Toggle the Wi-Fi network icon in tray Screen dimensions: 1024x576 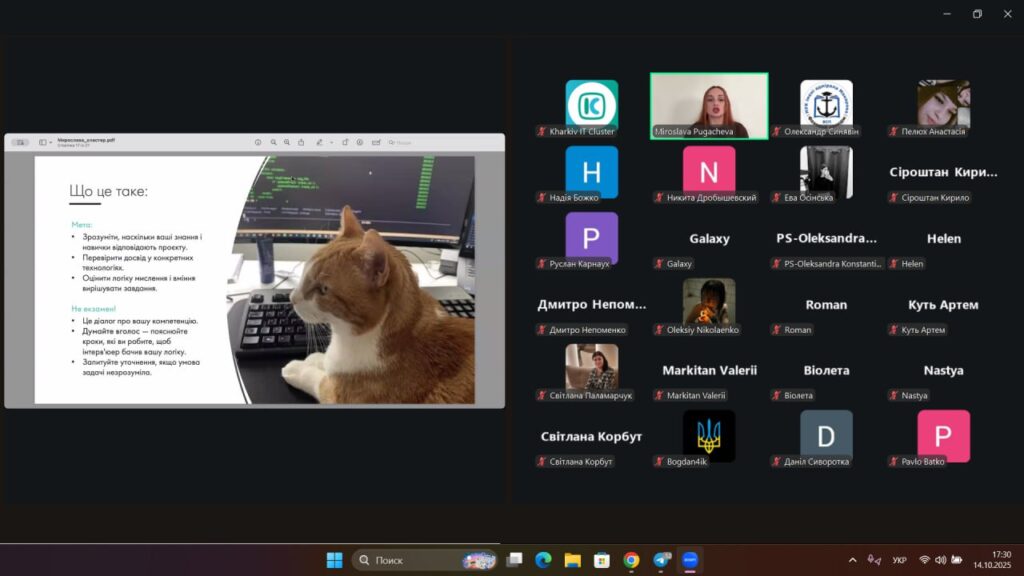tap(925, 560)
